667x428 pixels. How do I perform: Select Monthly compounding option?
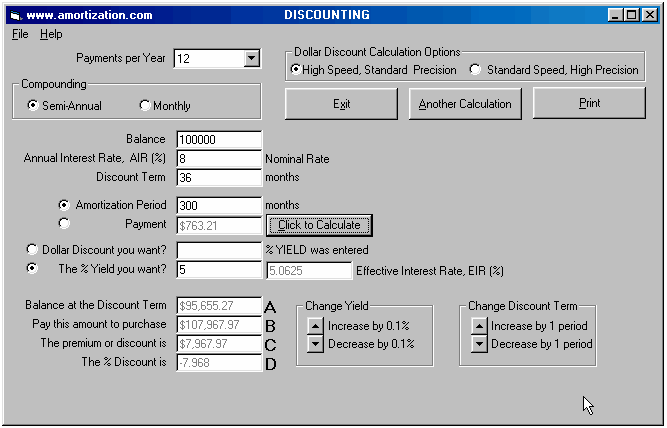click(145, 105)
